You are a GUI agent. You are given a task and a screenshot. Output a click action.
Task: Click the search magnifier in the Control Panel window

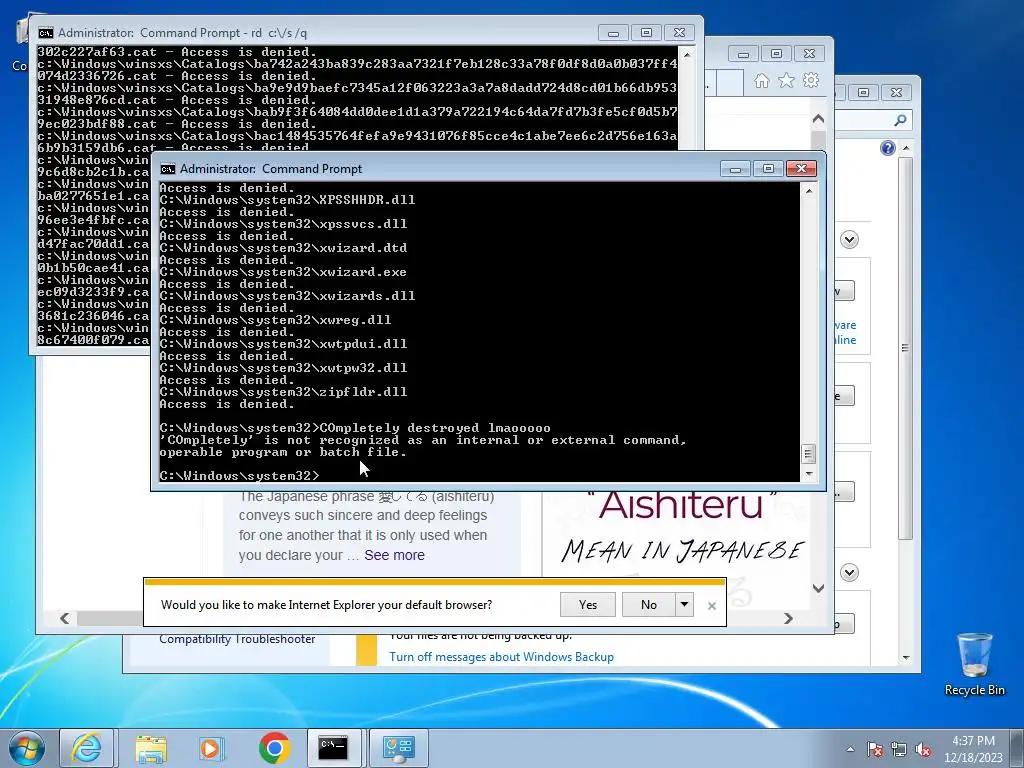coord(901,120)
